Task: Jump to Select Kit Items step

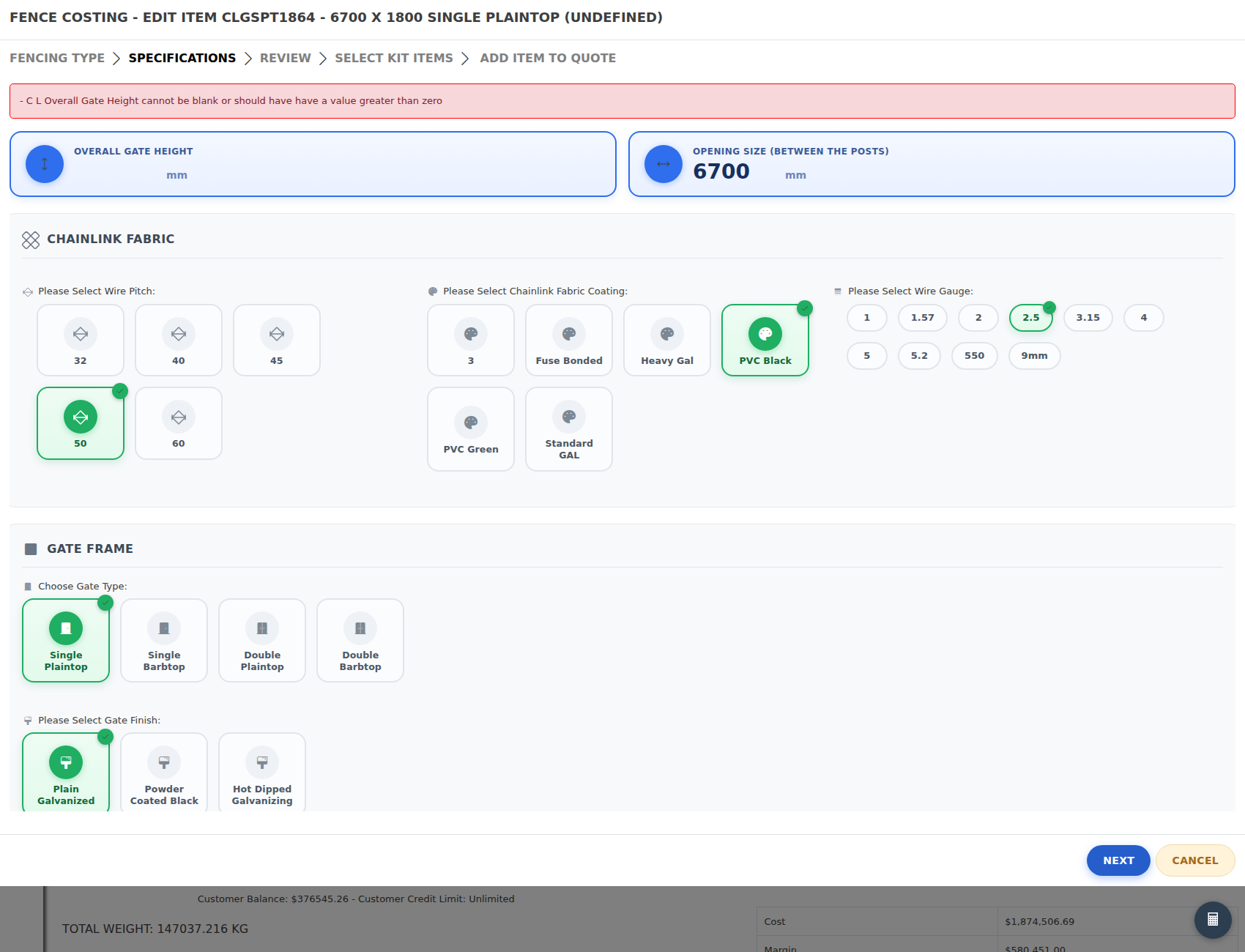Action: coord(394,58)
